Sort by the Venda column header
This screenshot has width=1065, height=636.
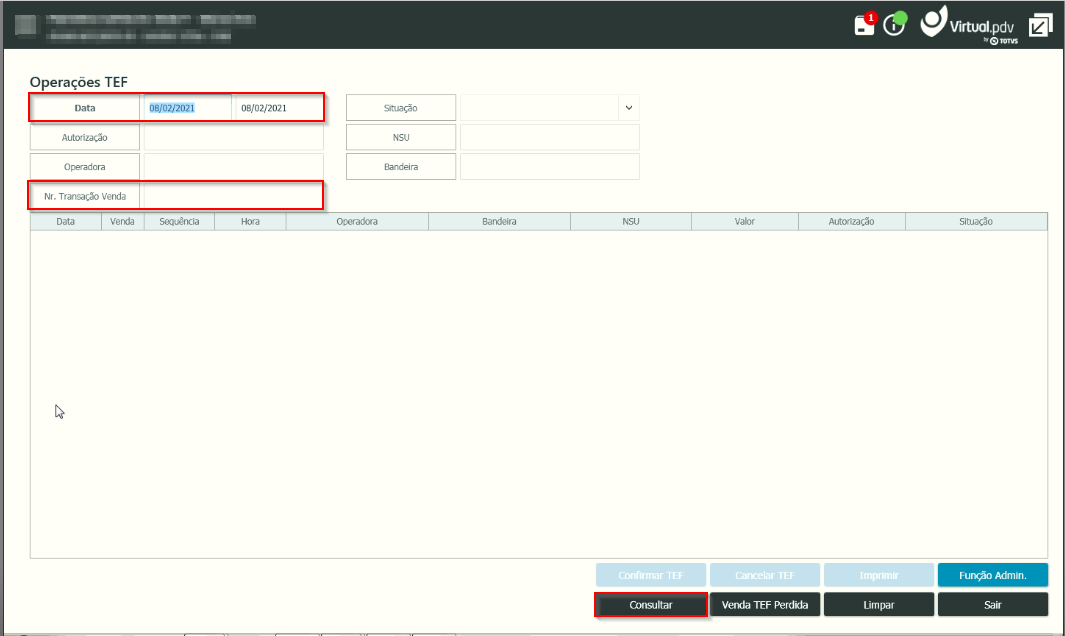(122, 222)
